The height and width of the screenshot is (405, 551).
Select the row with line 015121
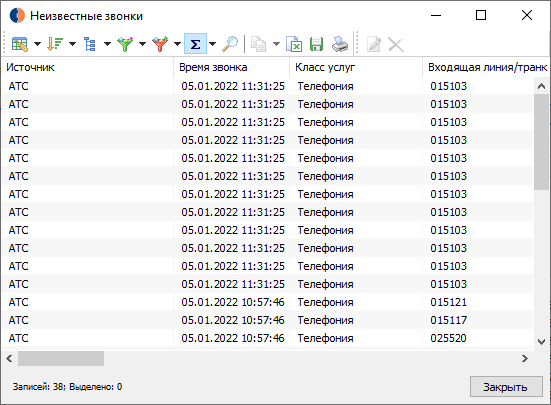point(268,302)
